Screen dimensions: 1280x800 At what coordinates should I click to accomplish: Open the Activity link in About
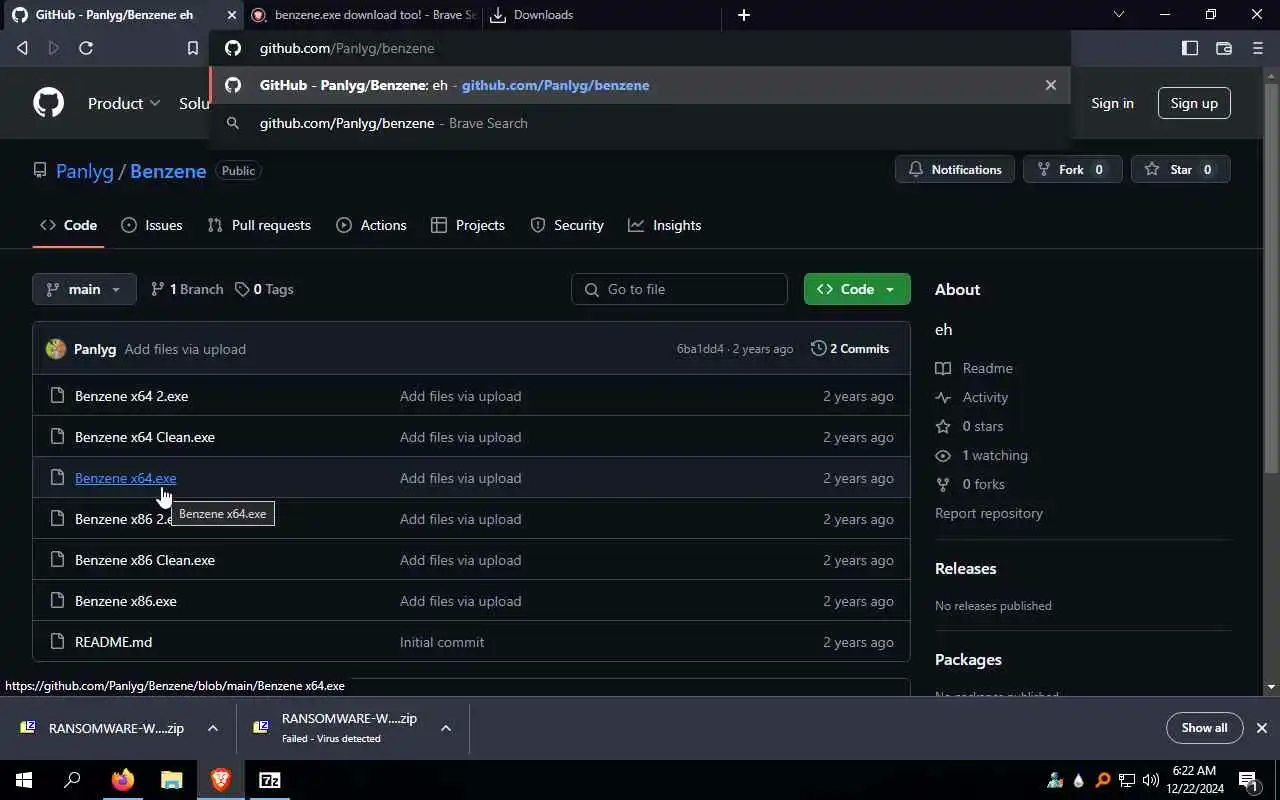coord(972,397)
